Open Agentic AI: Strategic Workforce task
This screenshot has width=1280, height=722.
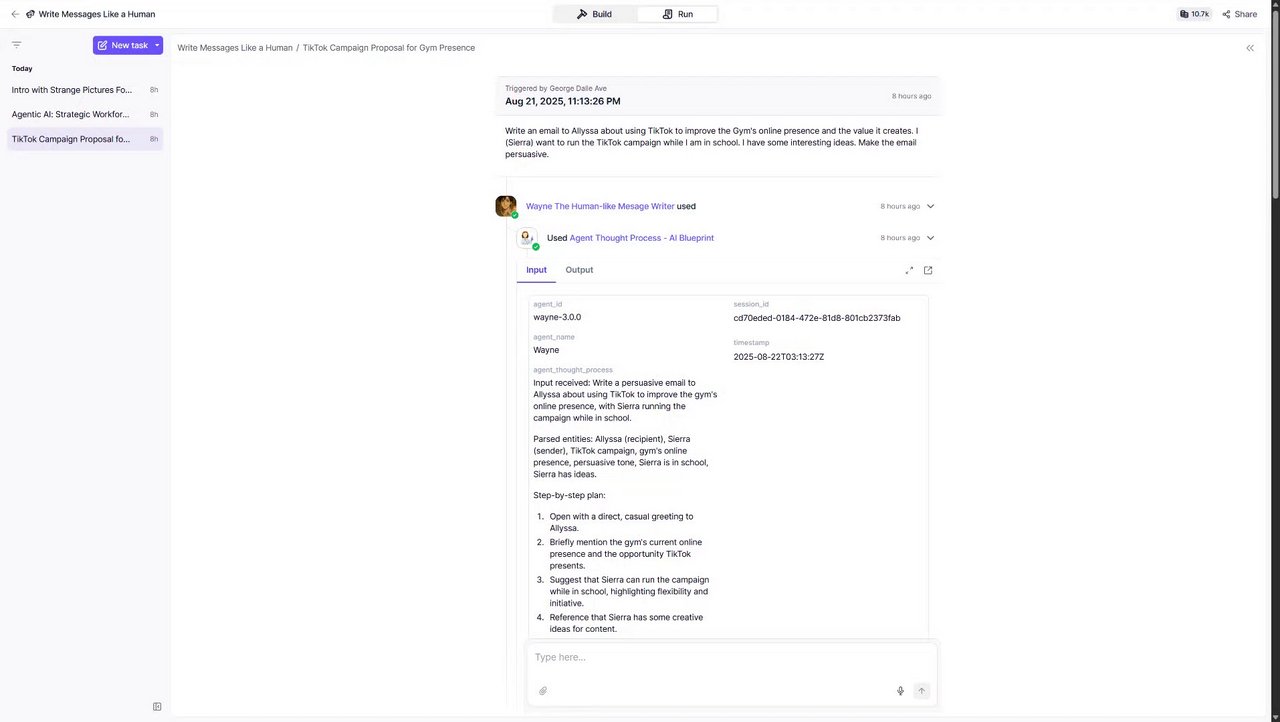point(85,114)
